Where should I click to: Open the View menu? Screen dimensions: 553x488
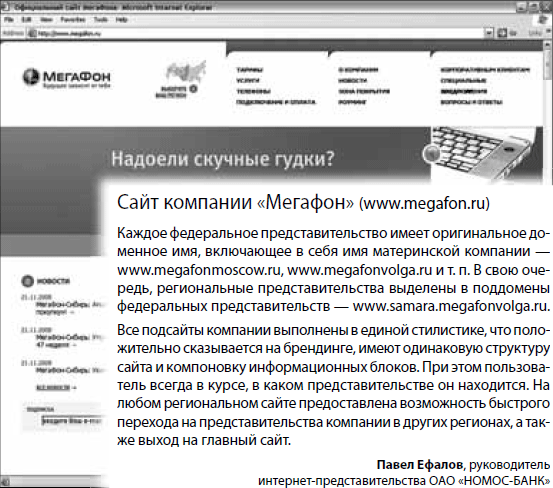(46, 20)
